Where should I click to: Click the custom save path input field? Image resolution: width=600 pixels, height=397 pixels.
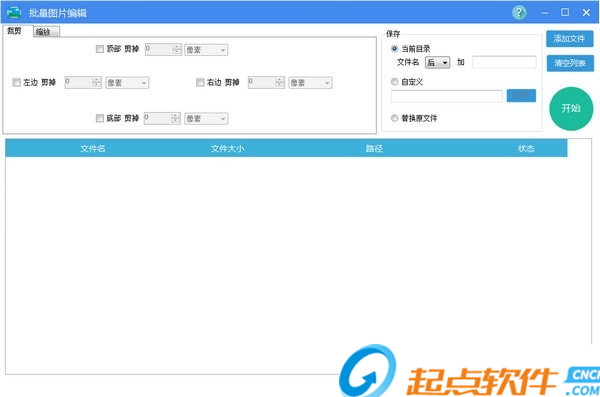point(447,96)
